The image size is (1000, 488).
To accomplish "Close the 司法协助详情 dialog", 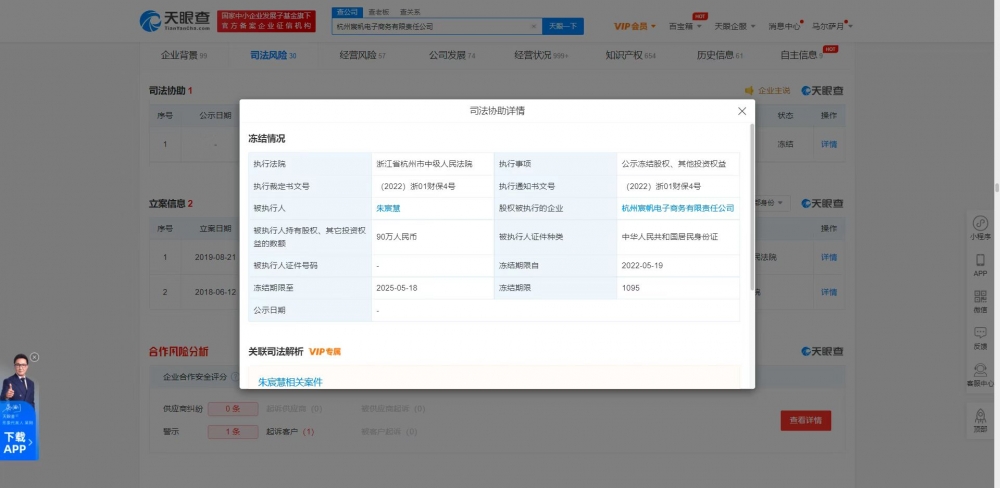I will click(x=742, y=111).
